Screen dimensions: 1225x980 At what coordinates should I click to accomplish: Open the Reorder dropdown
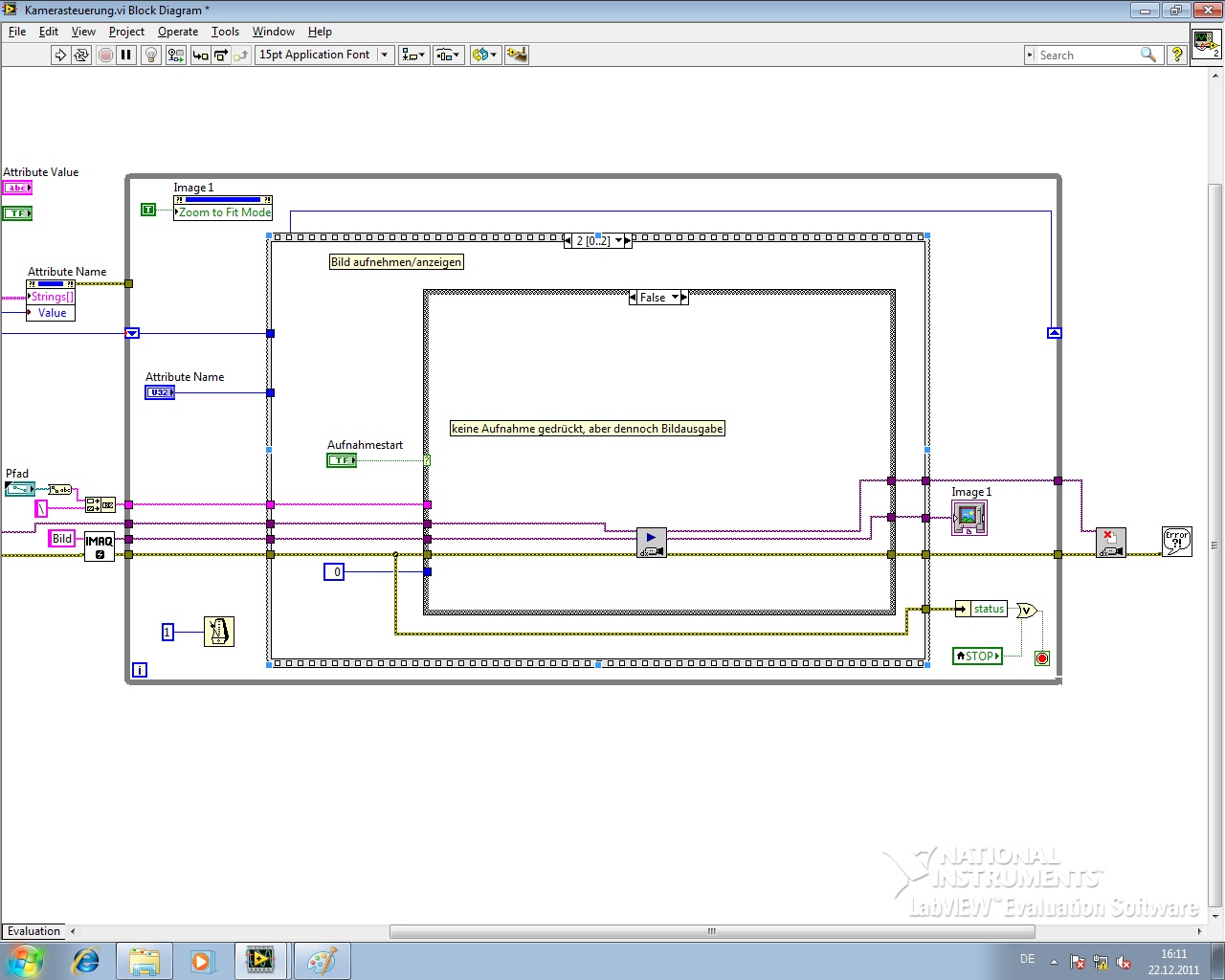484,55
